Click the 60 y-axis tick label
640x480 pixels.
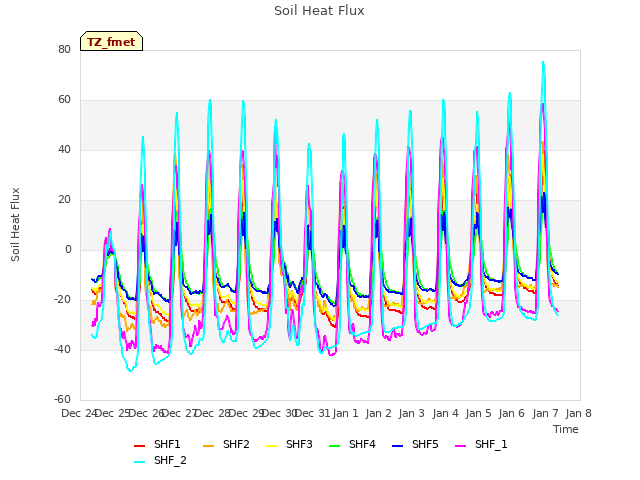(x=64, y=100)
